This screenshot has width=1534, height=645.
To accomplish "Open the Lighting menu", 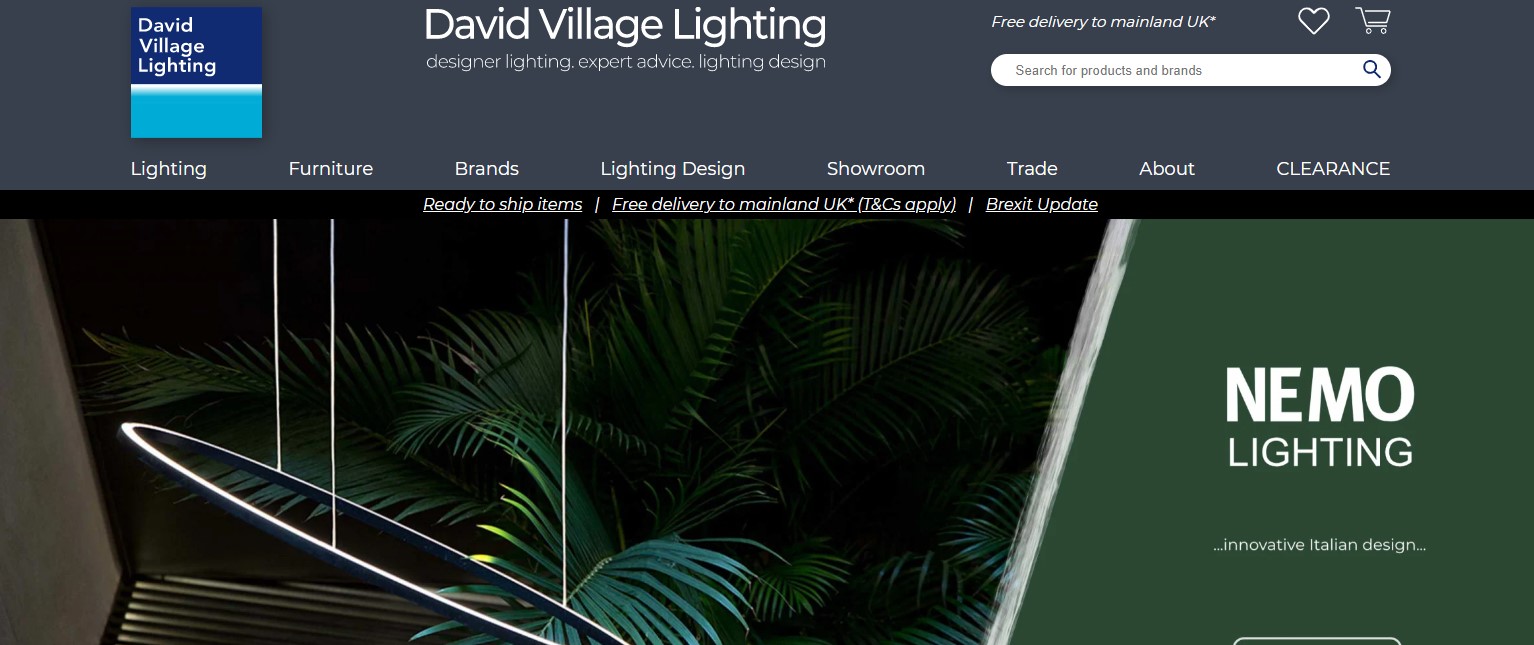I will pyautogui.click(x=168, y=169).
